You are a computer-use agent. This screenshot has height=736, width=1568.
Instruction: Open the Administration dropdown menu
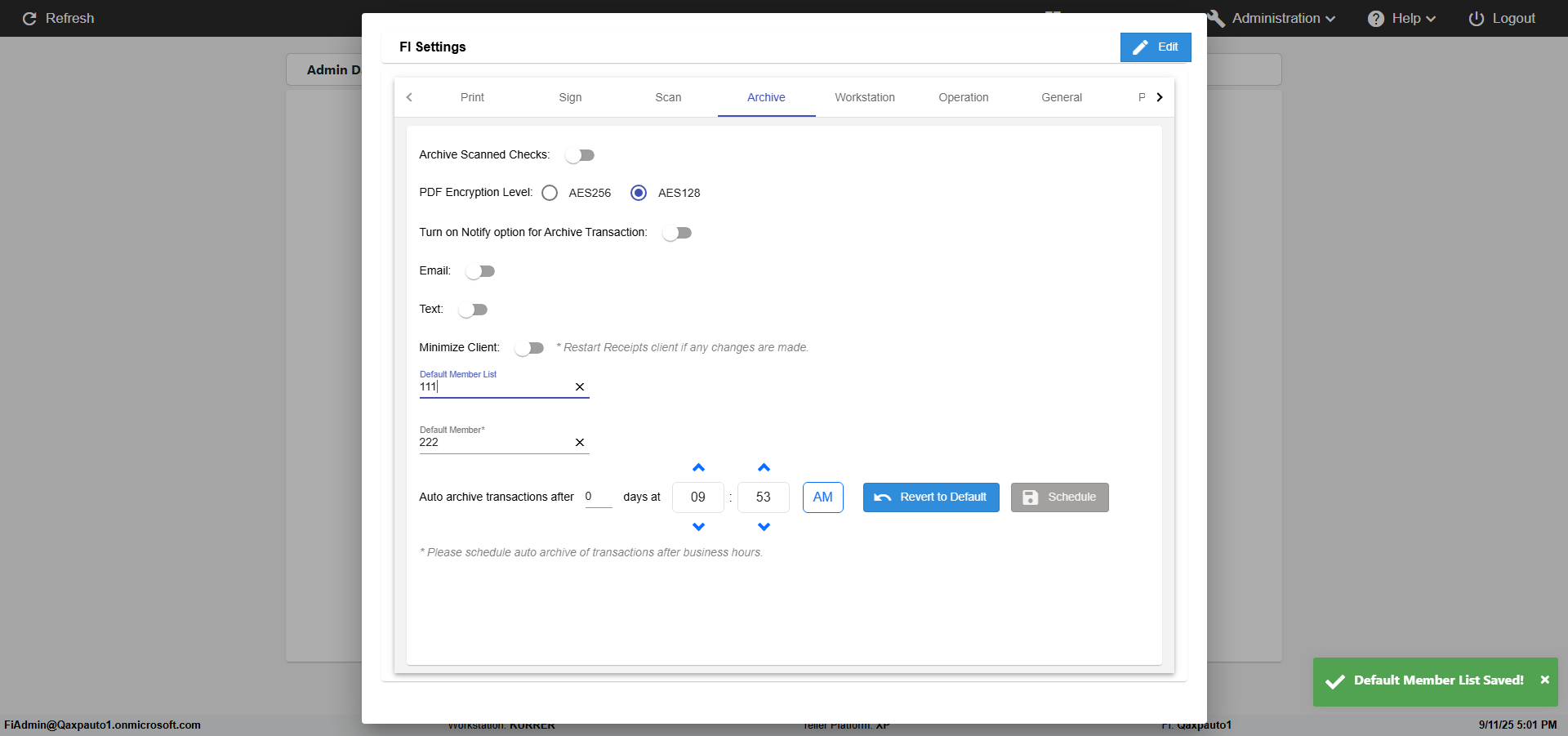point(1274,18)
